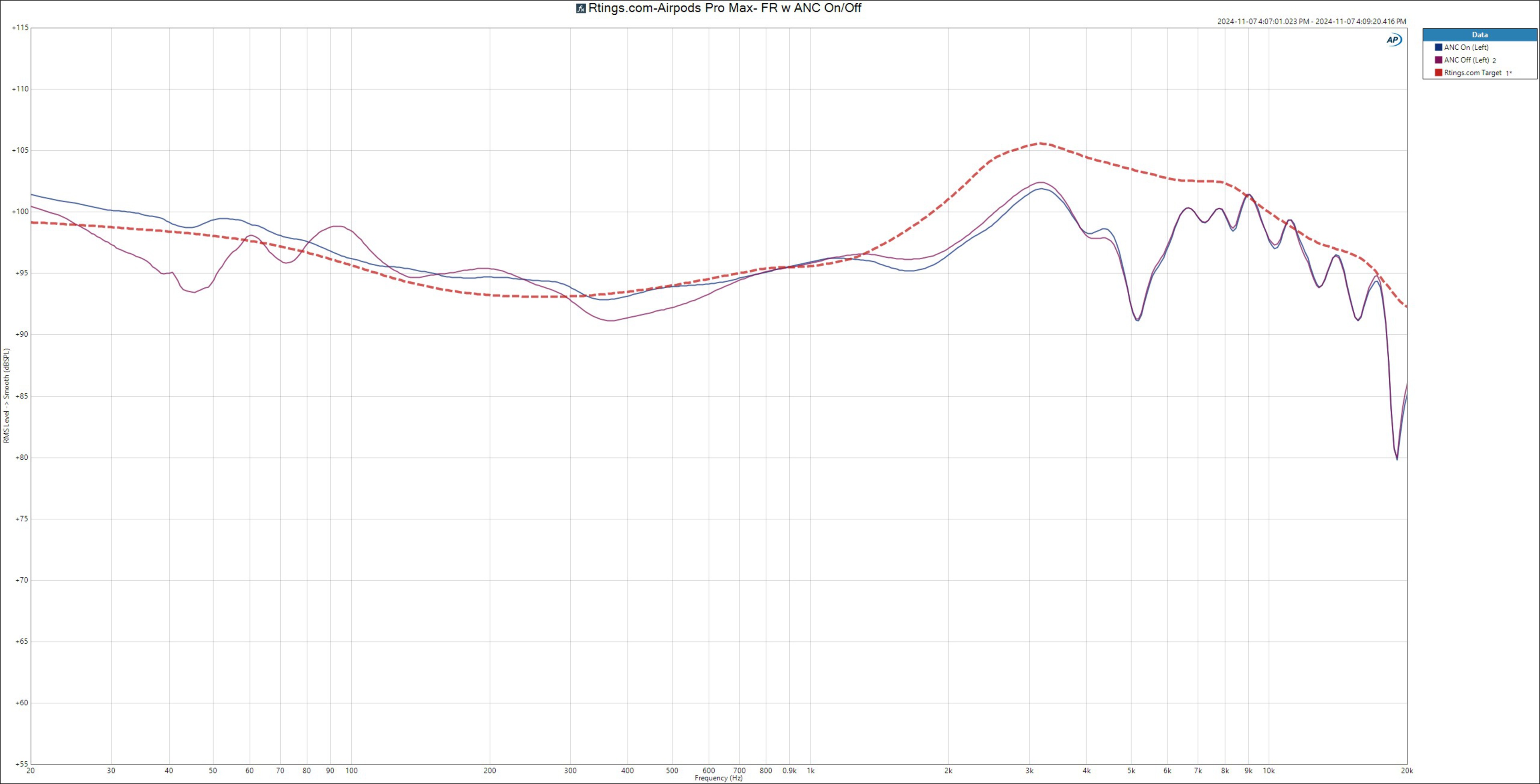1540x784 pixels.
Task: Click the purple ANC Off color swatch
Action: tap(1439, 60)
